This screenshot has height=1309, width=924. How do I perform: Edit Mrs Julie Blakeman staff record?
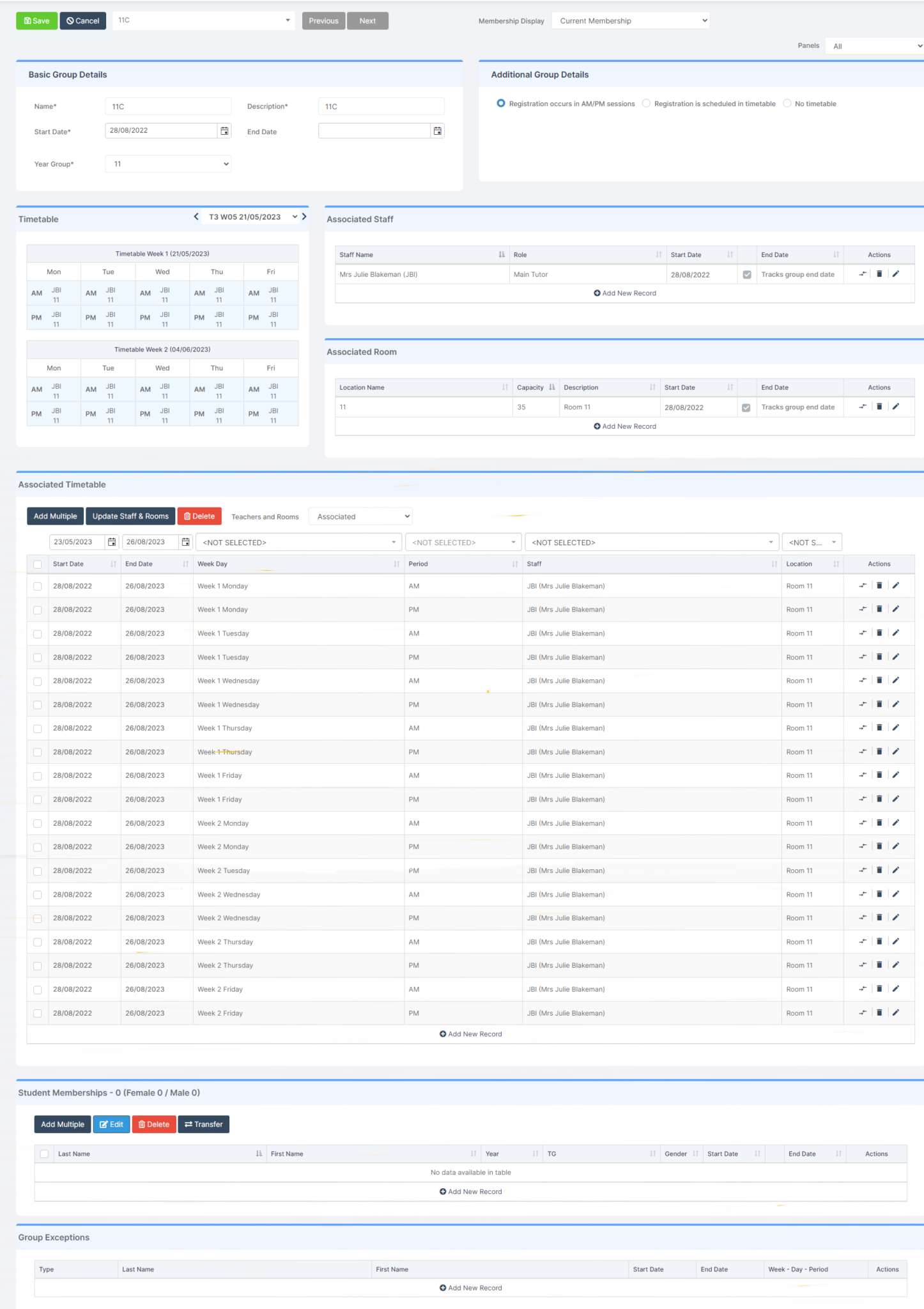click(895, 274)
